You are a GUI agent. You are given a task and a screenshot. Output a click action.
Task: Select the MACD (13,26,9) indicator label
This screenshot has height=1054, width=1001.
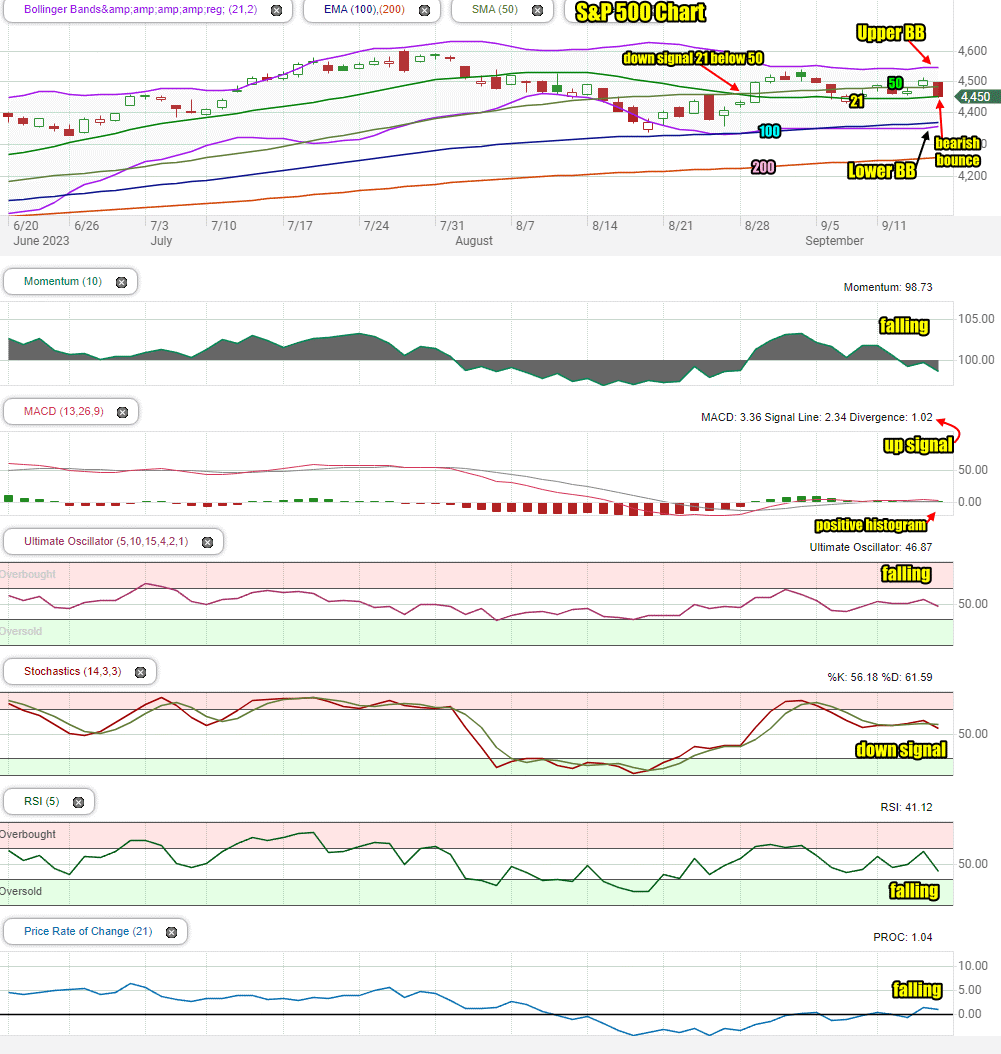[x=64, y=411]
